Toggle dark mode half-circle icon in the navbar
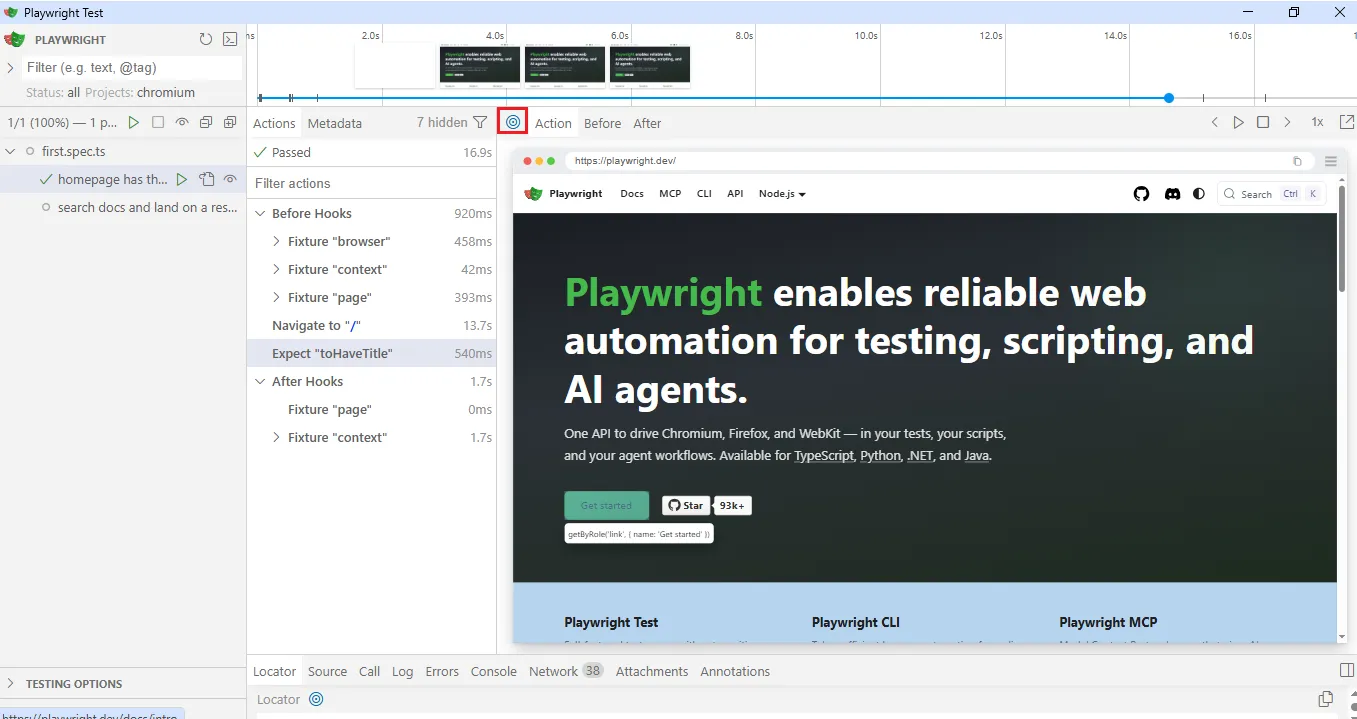This screenshot has width=1357, height=719. coord(1199,194)
